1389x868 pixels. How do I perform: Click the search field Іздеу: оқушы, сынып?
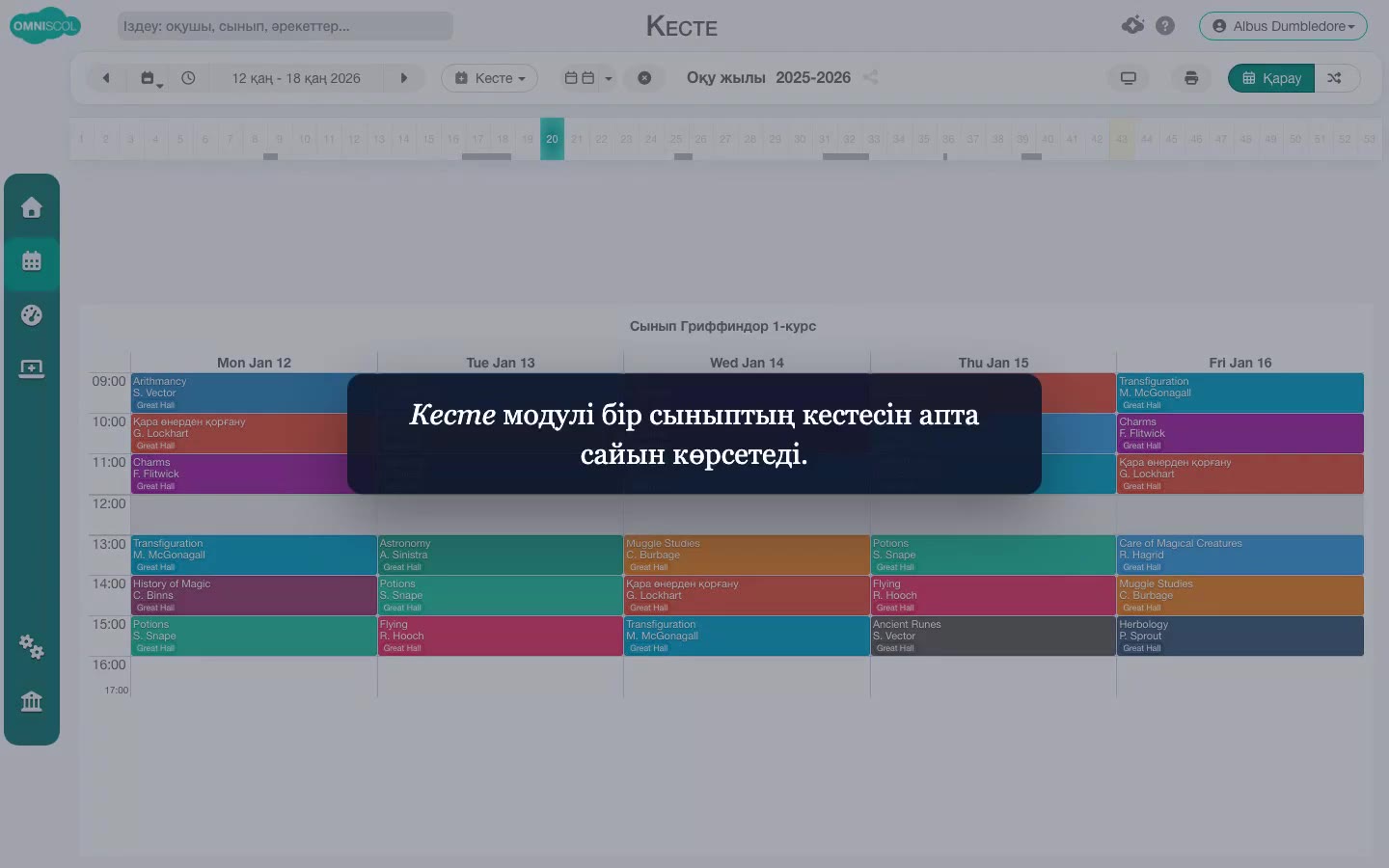tap(286, 26)
